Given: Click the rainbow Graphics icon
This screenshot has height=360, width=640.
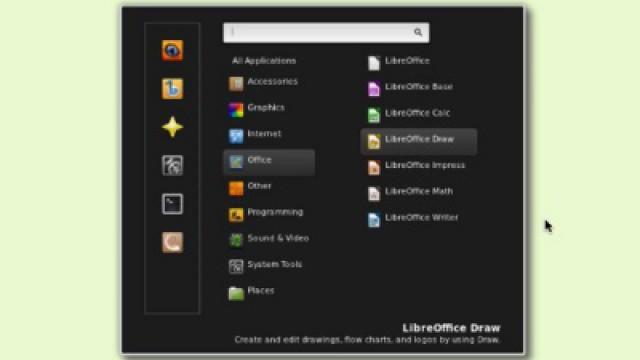Looking at the screenshot, I should coord(236,110).
